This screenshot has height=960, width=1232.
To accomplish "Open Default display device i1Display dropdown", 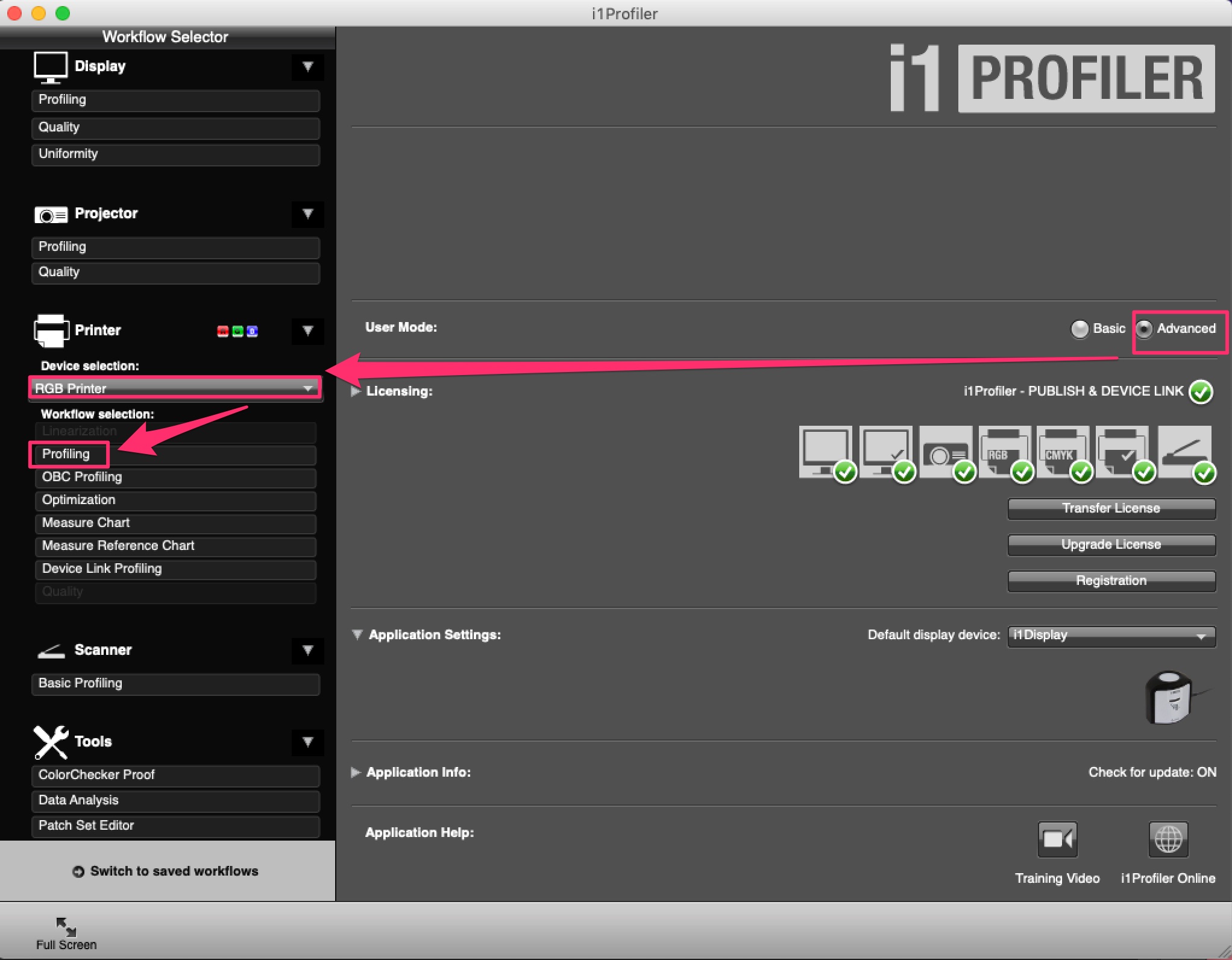I will tap(1111, 635).
